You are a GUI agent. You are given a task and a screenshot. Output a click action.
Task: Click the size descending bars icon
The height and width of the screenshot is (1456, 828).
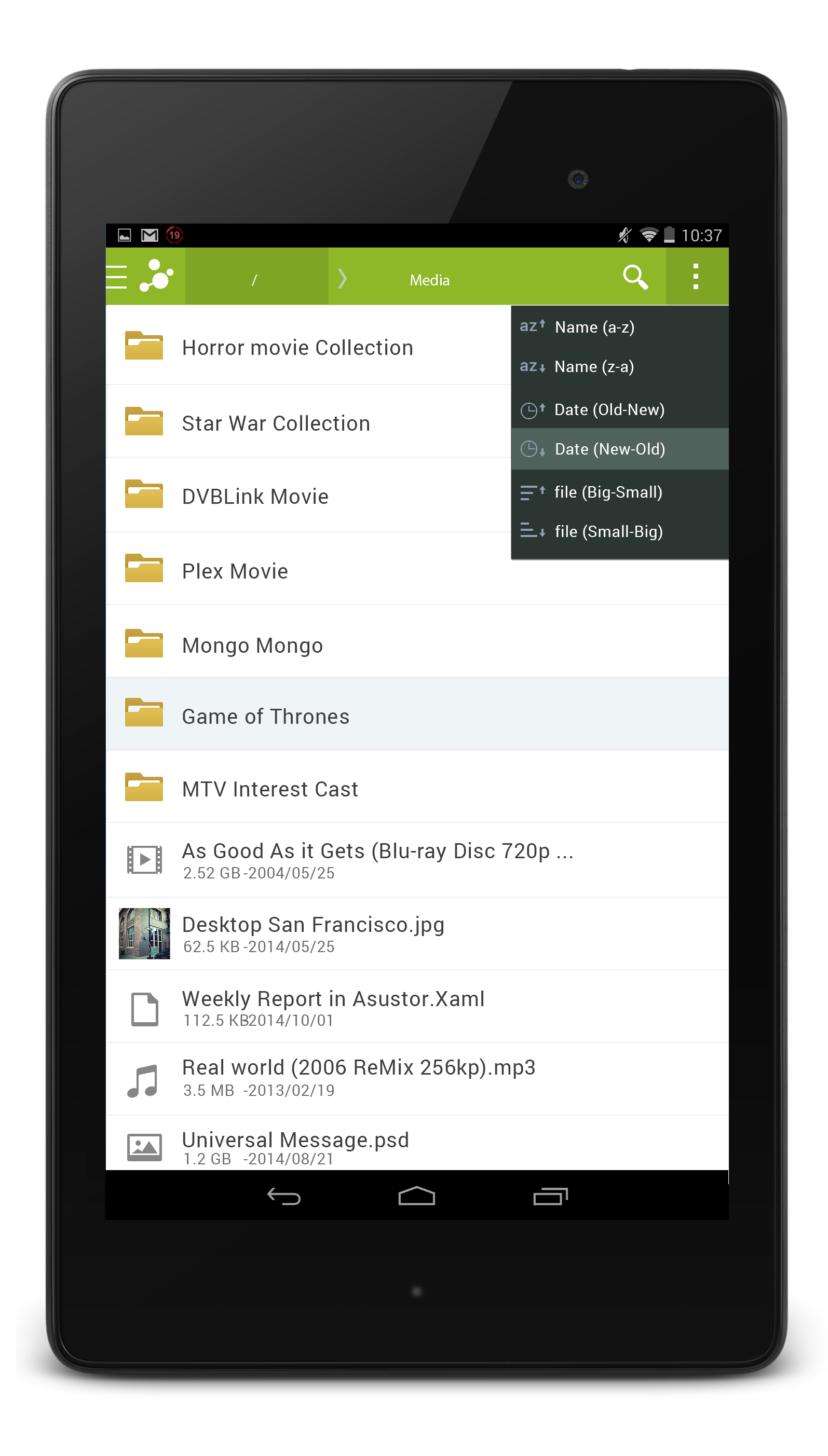(533, 492)
